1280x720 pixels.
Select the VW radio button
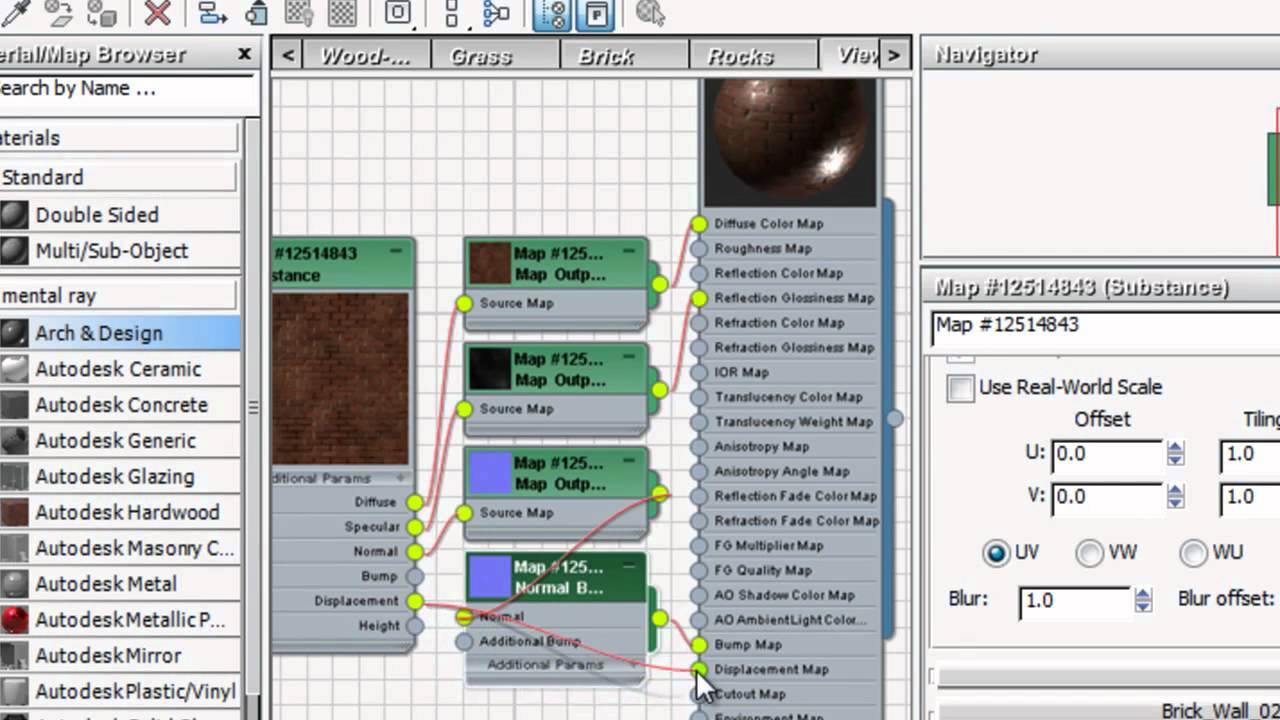pyautogui.click(x=1089, y=553)
